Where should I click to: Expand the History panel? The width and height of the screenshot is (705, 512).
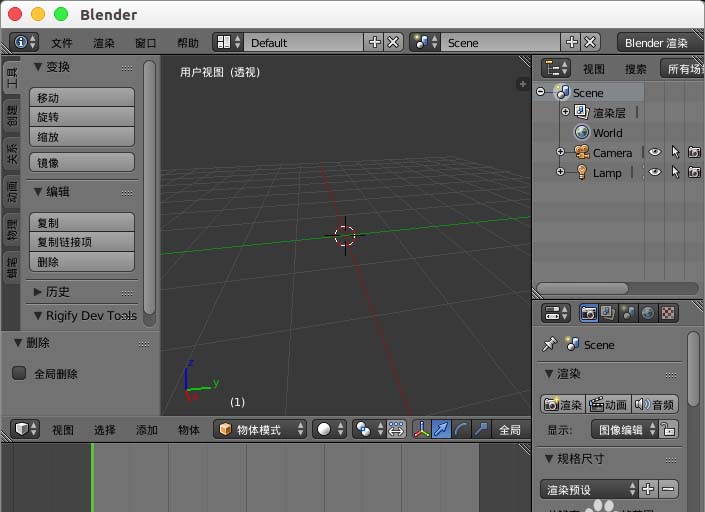[38, 292]
